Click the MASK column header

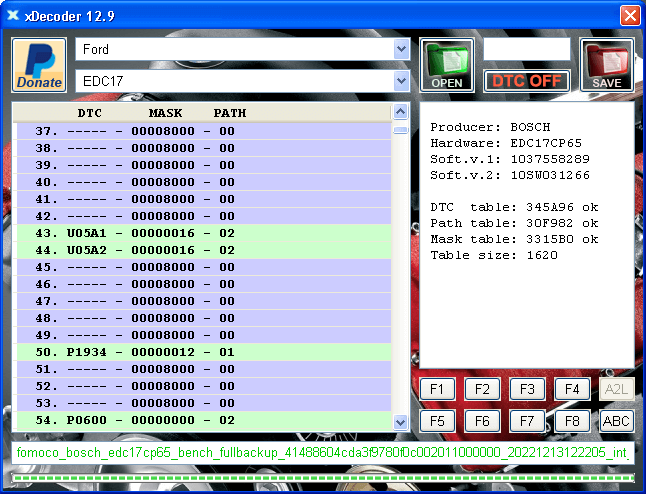pyautogui.click(x=165, y=113)
